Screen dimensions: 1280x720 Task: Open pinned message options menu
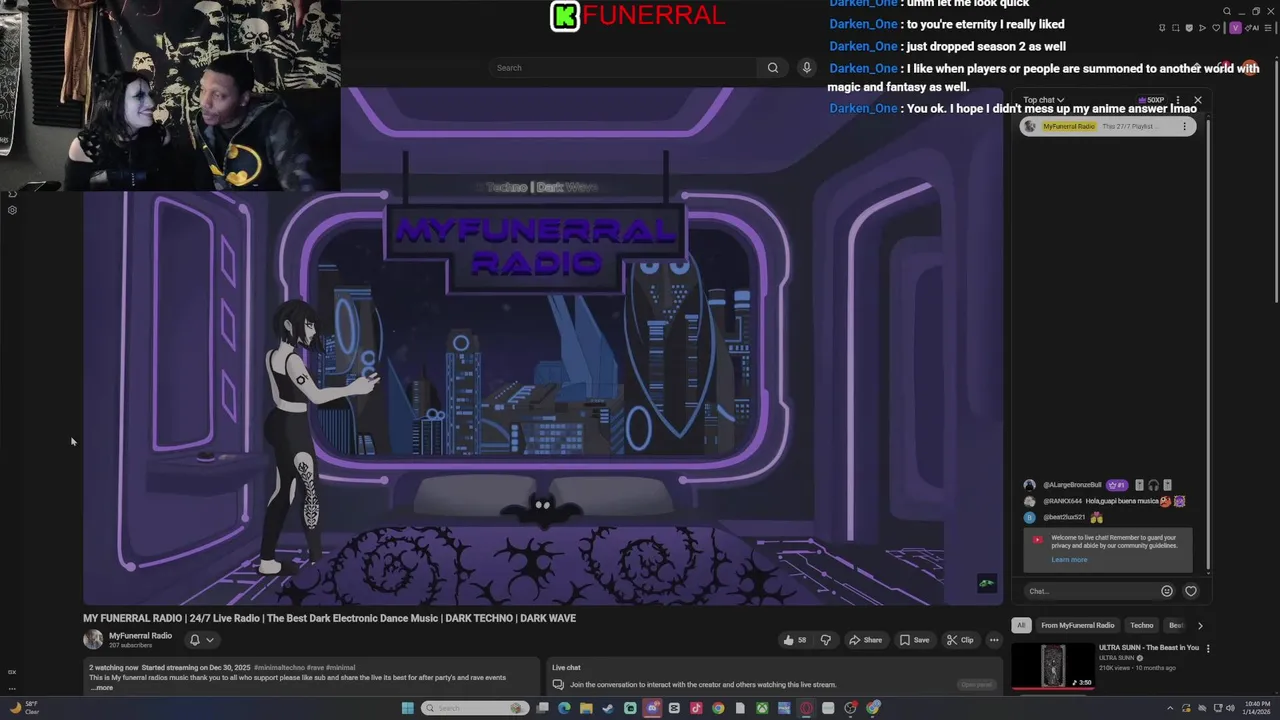[1184, 126]
